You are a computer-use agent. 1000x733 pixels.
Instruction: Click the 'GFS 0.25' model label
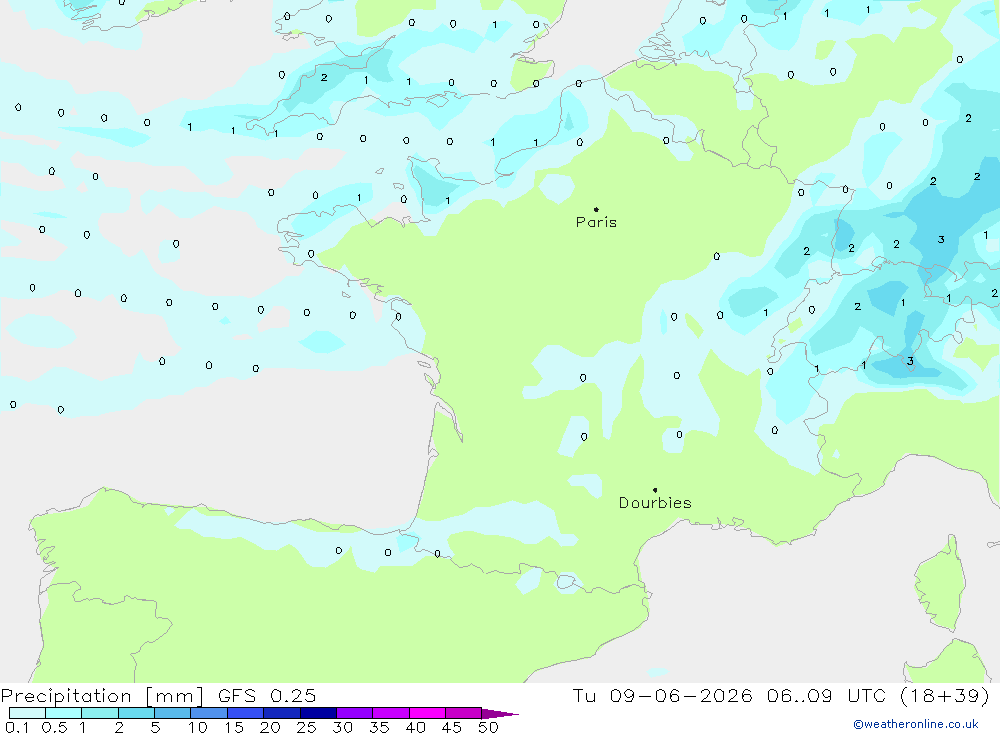point(267,696)
